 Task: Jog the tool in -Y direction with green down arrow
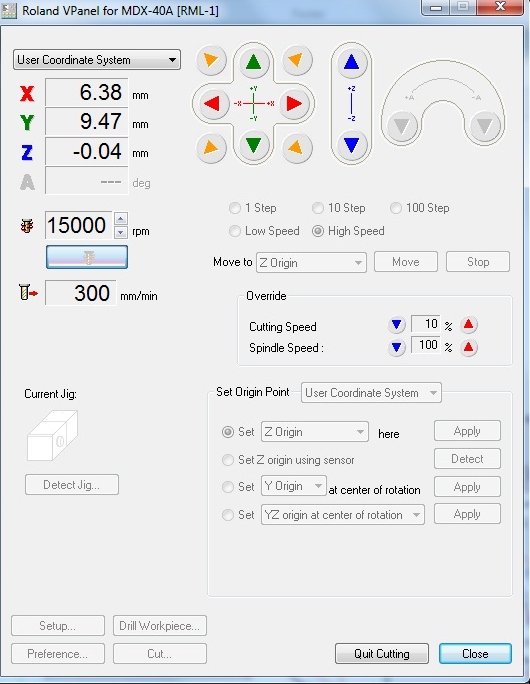point(253,146)
